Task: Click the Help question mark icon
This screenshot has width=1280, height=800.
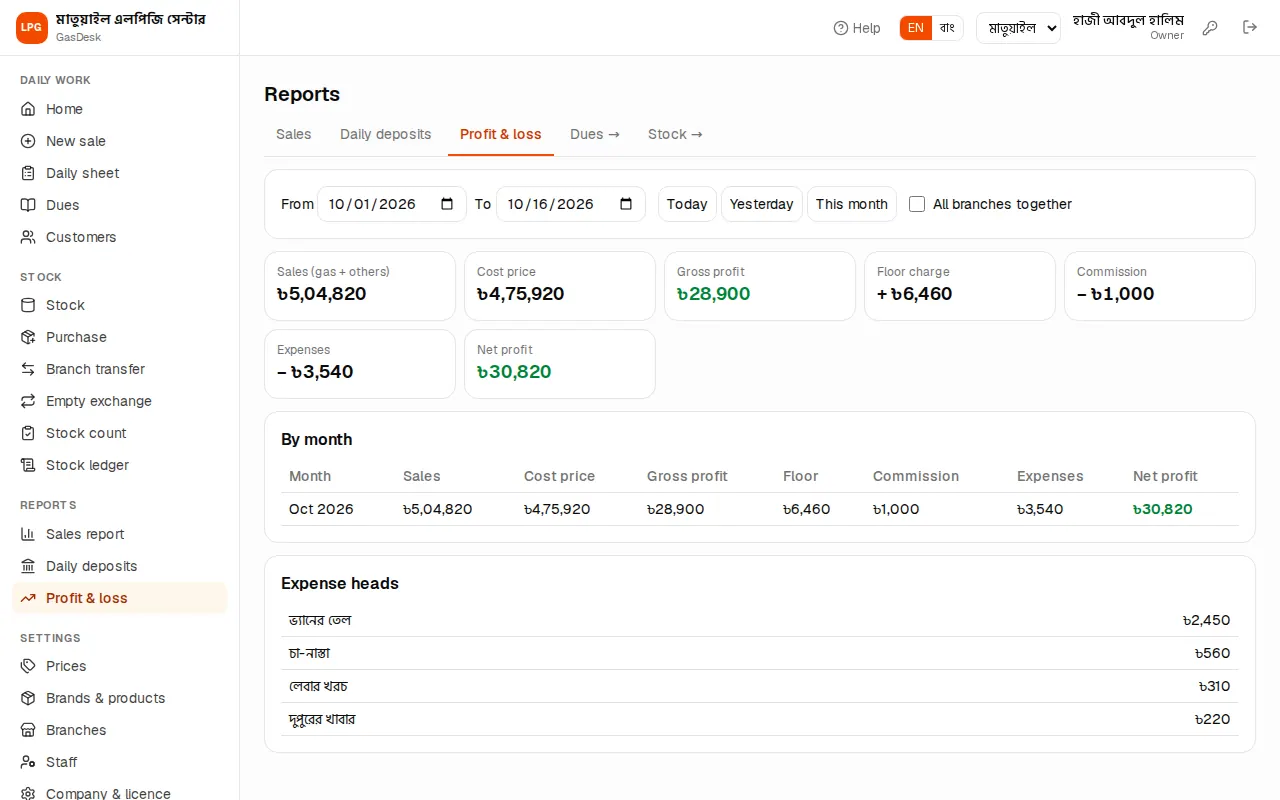Action: coord(841,28)
